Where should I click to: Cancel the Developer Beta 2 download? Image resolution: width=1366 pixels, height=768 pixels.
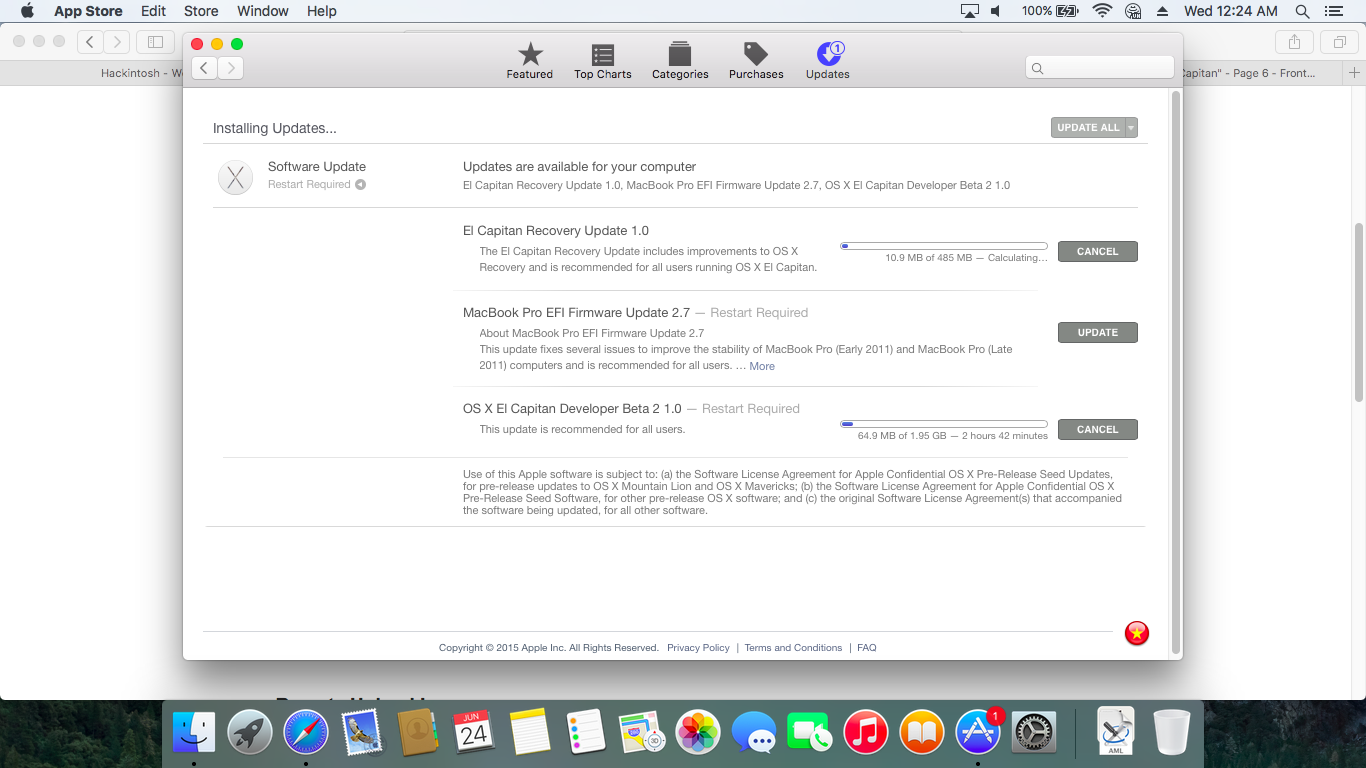pyautogui.click(x=1097, y=430)
